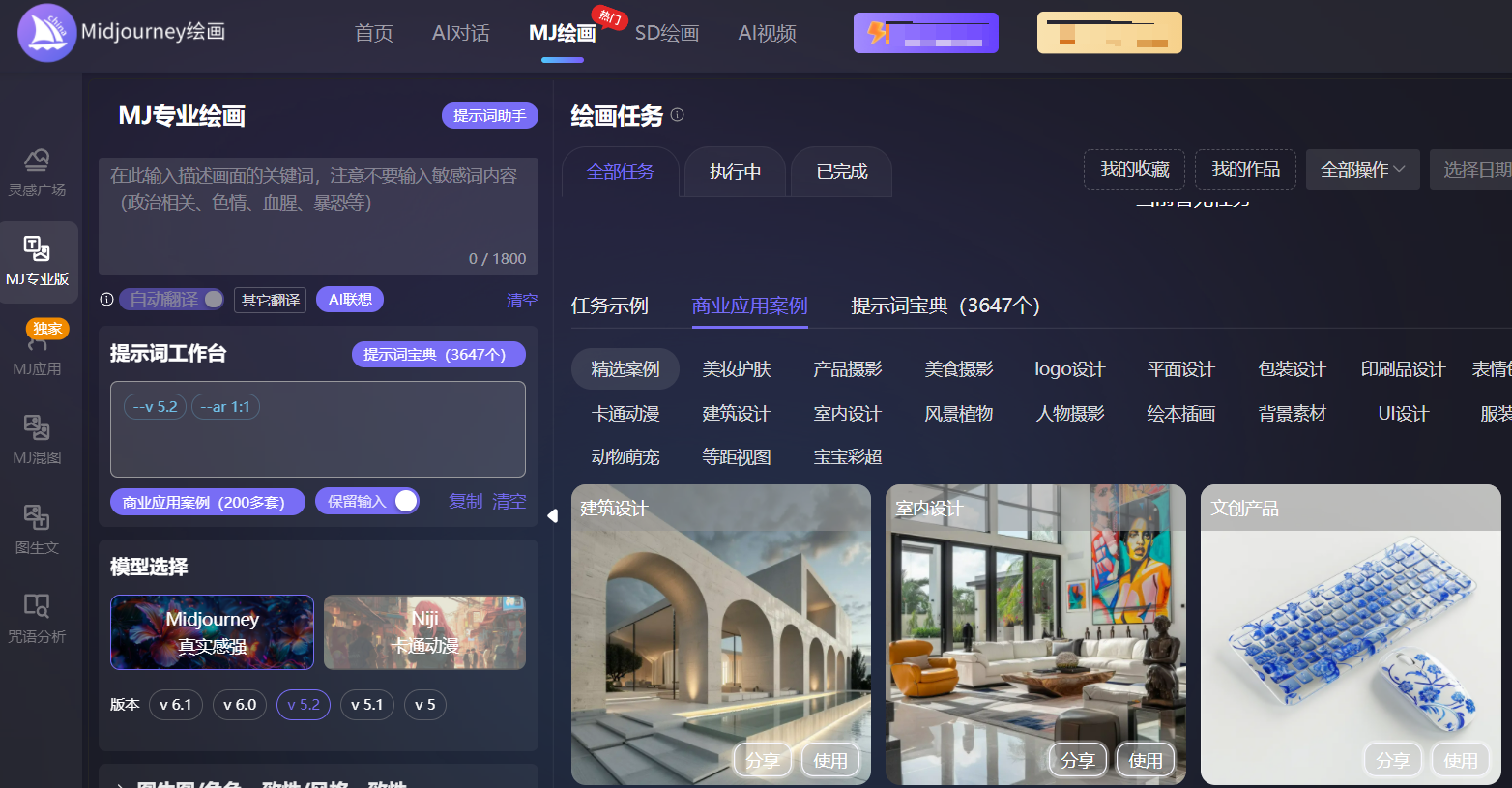Select version v 6.1
Screen dimensions: 1512x788
175,705
